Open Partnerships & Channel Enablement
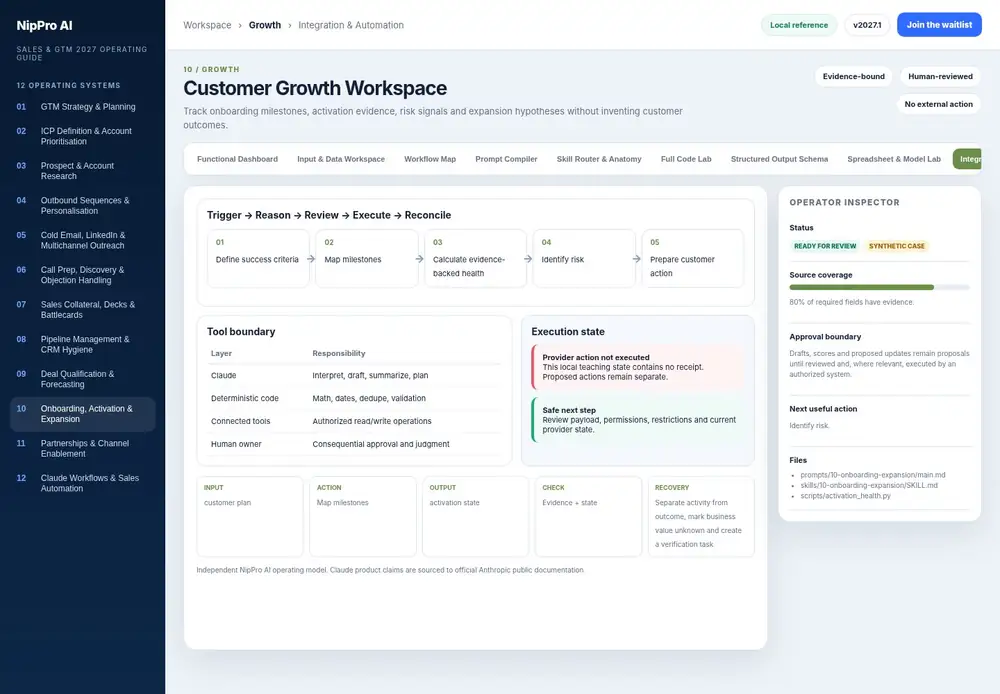1000x694 pixels. (x=82, y=448)
